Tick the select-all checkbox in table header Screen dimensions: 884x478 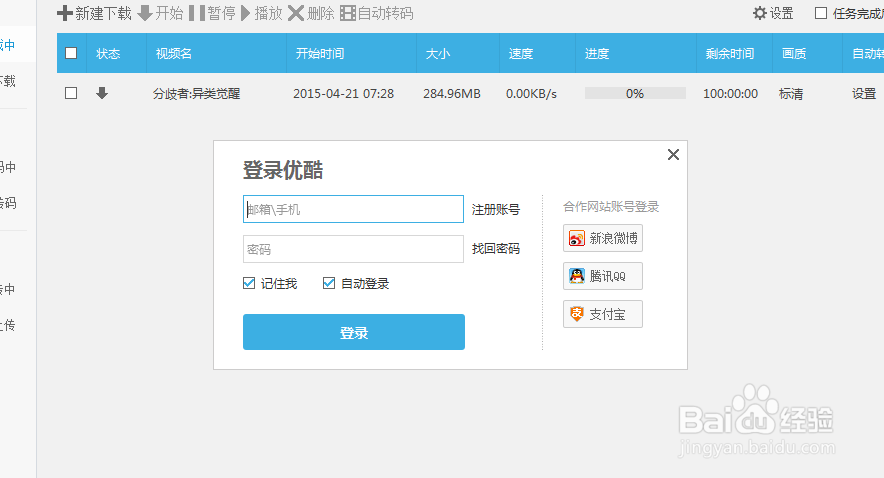coord(71,53)
